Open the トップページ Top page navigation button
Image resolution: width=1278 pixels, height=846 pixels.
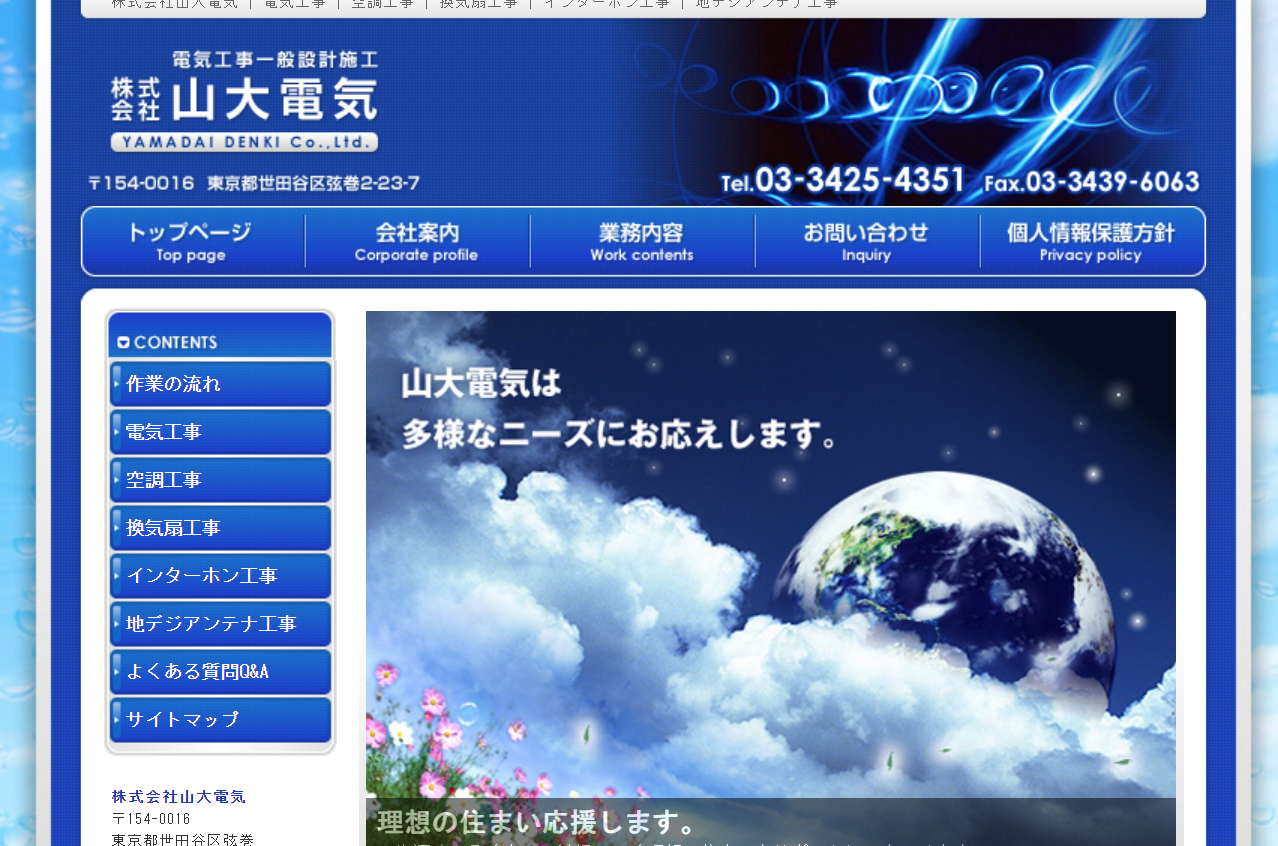[x=191, y=241]
